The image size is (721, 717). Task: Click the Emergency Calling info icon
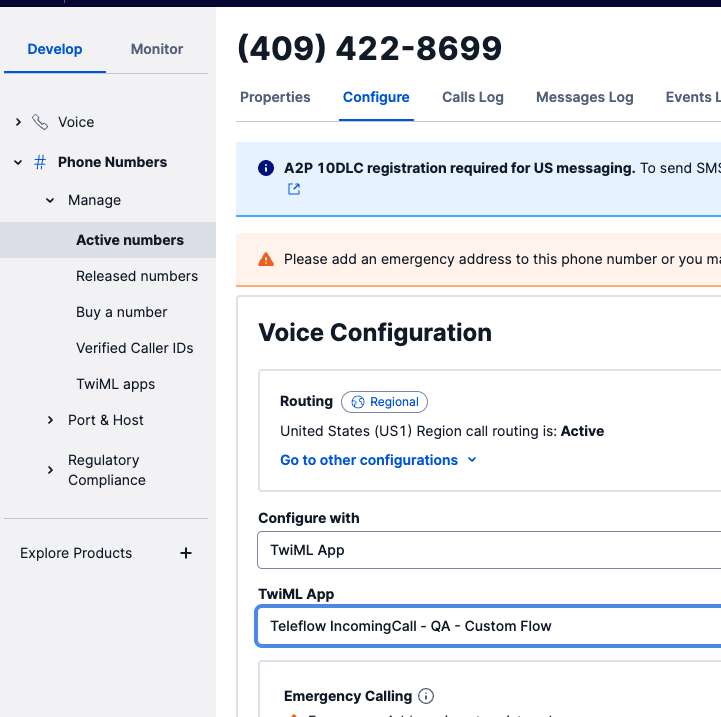[426, 696]
